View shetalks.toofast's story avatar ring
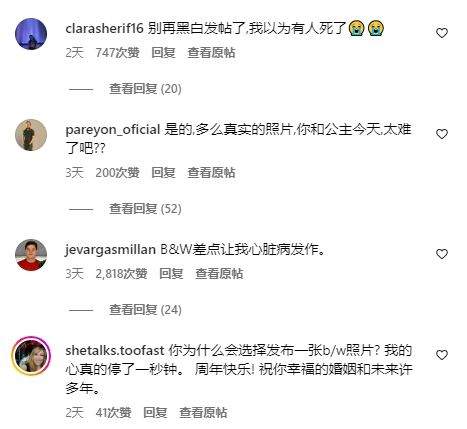Image resolution: width=467 pixels, height=429 pixels. coord(31,356)
